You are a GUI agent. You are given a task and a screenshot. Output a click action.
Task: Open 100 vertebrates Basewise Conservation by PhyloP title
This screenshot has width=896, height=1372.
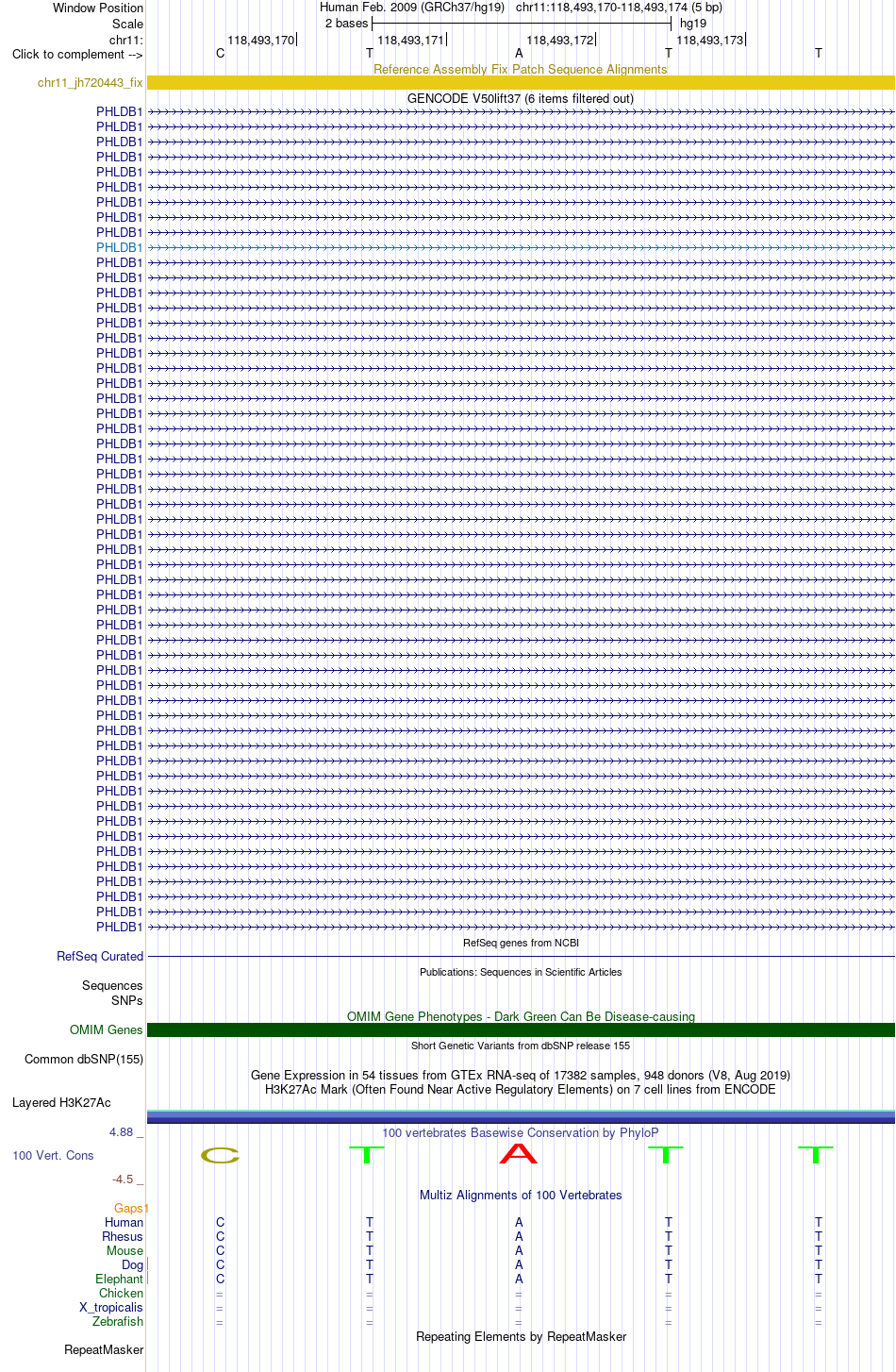[521, 1132]
